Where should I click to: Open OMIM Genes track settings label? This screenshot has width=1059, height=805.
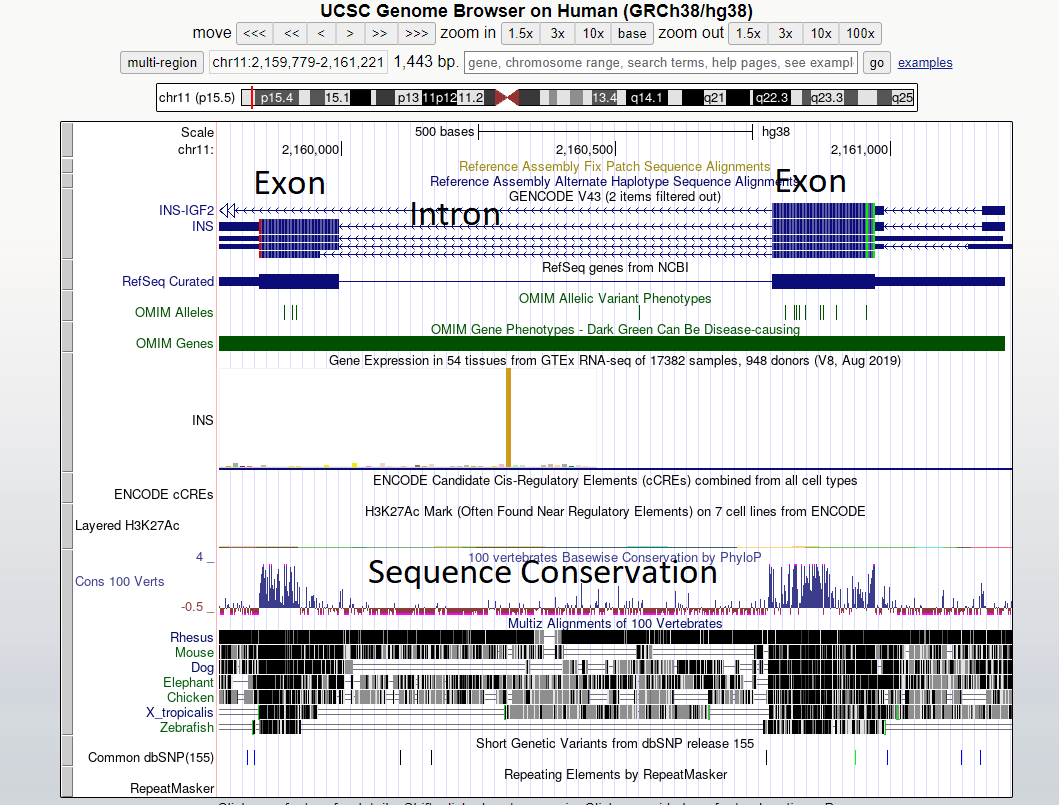[174, 343]
